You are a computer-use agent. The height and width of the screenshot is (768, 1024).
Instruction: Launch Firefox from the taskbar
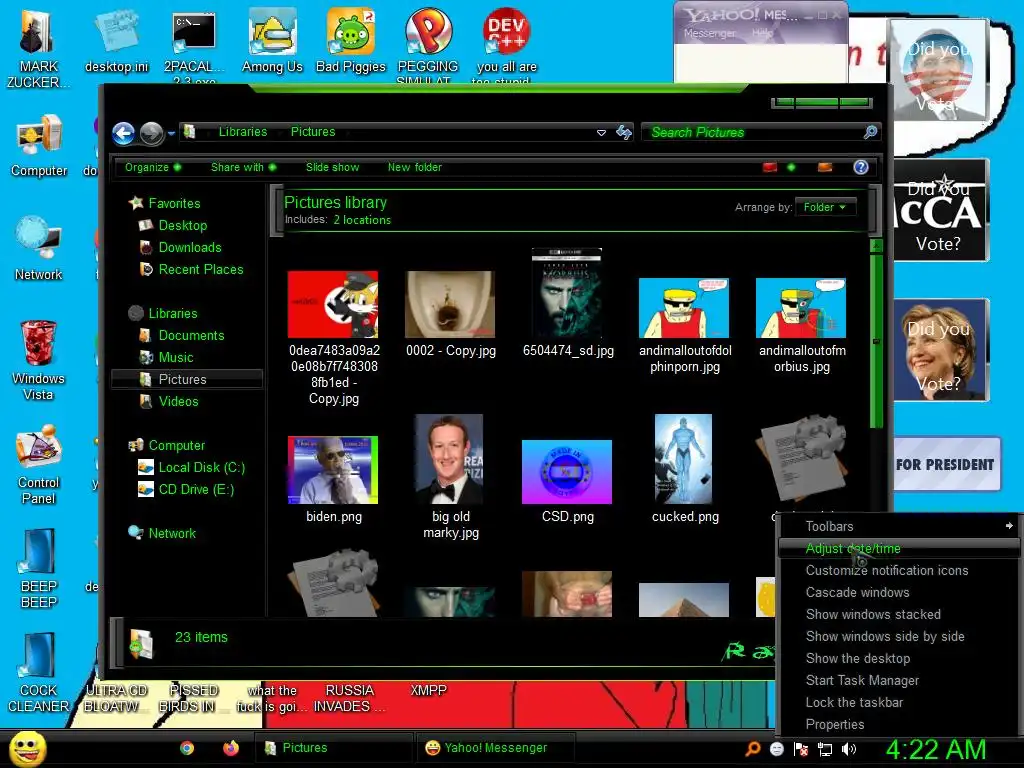(231, 748)
